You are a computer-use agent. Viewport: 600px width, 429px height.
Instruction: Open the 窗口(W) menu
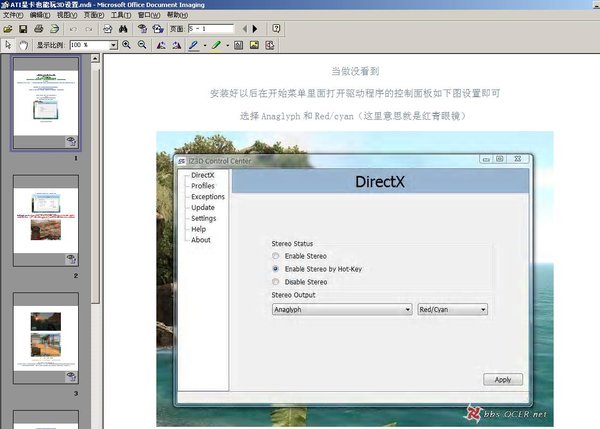[149, 15]
